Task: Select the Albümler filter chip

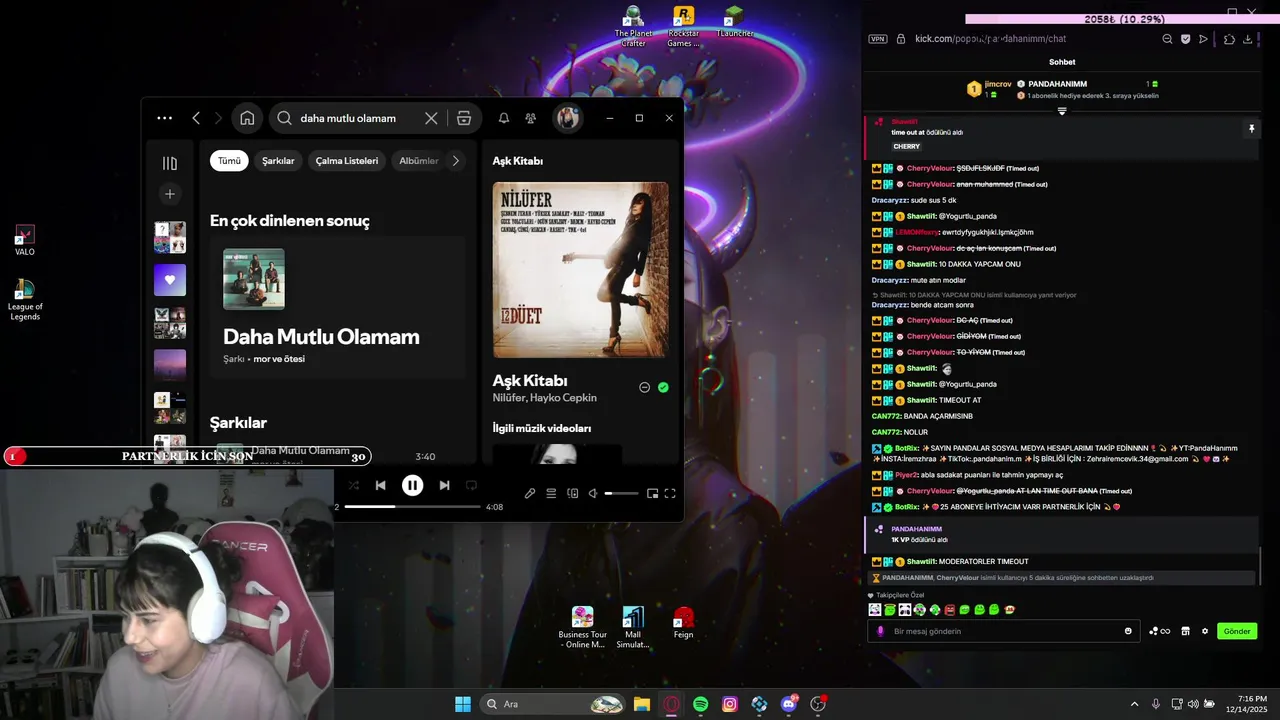Action: (x=418, y=161)
